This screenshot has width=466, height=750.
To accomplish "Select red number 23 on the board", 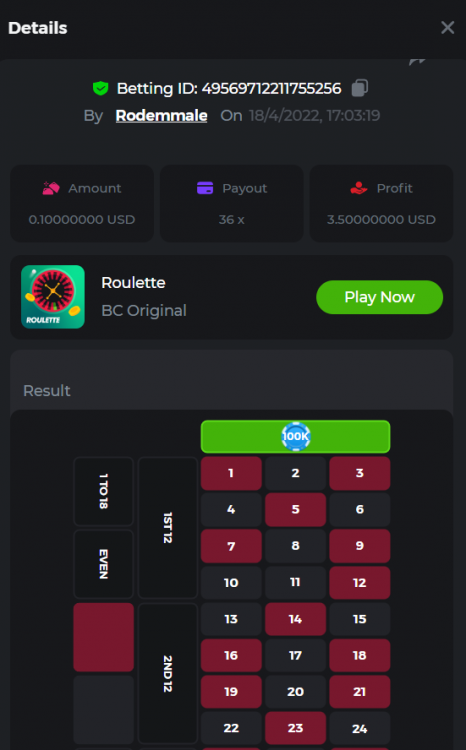I will coord(296,728).
